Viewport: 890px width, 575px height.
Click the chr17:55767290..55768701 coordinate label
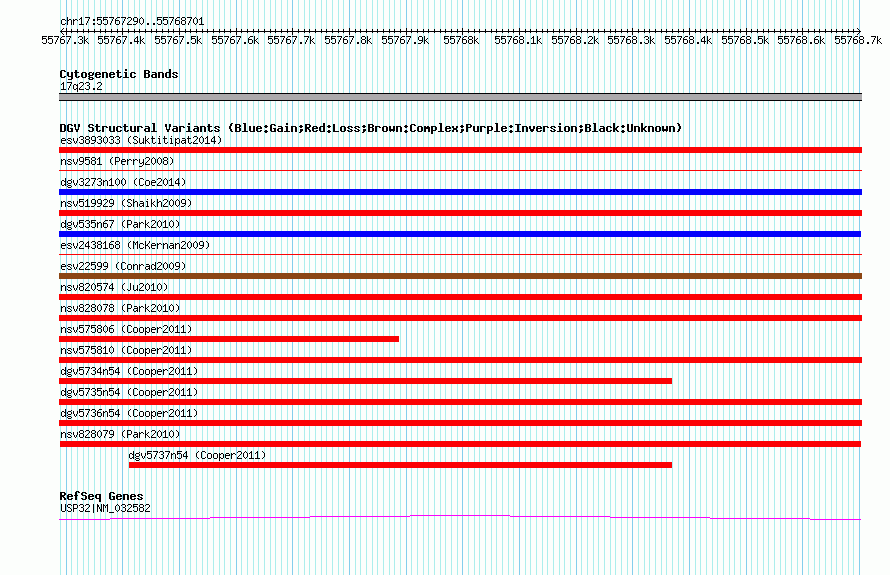[x=132, y=21]
